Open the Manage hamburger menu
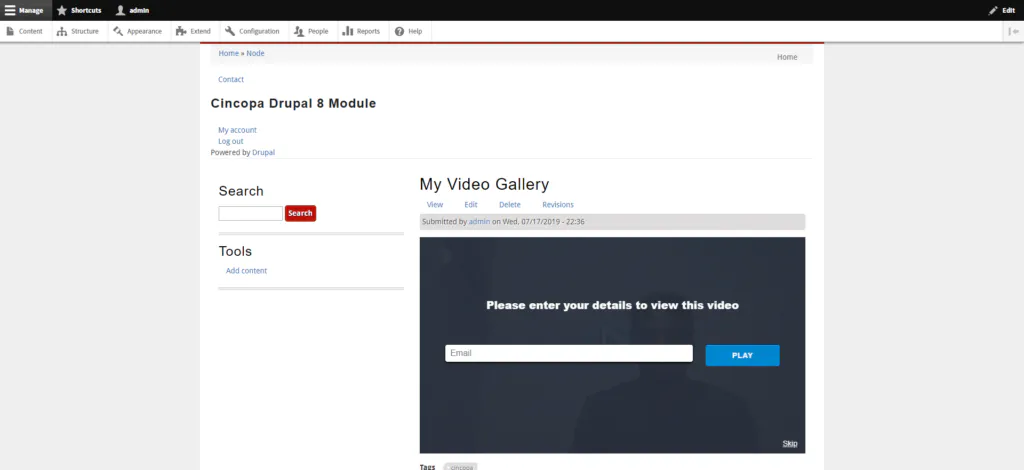This screenshot has width=1024, height=470. 25,10
